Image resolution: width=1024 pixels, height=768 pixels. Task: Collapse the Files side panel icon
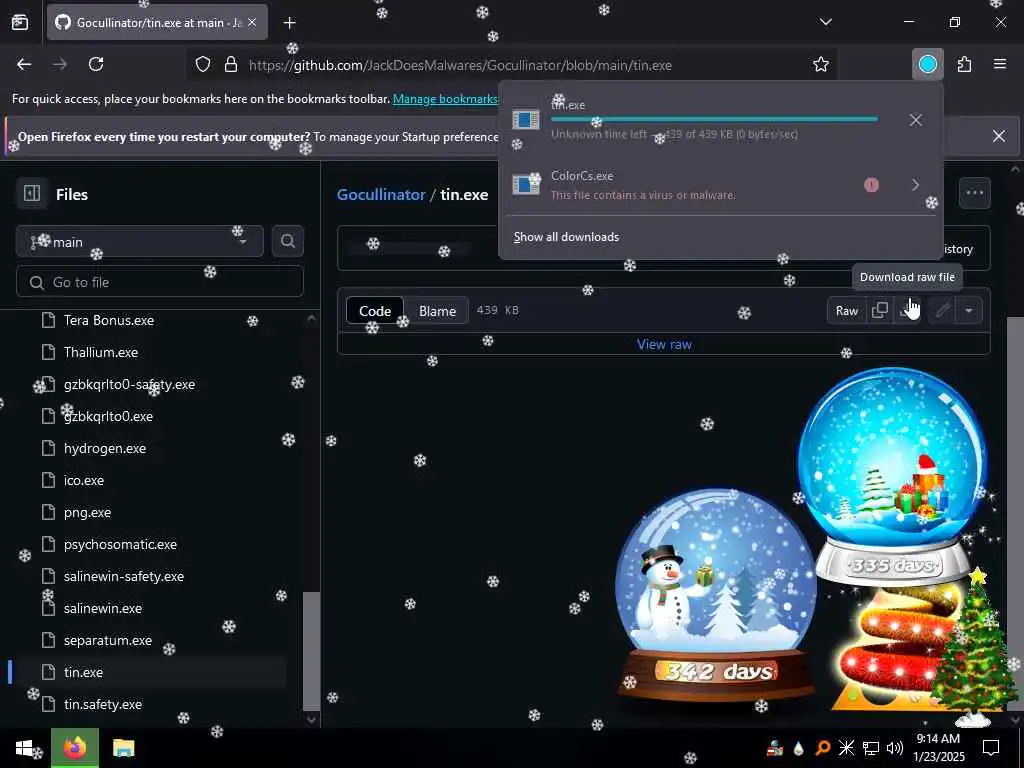pos(32,194)
